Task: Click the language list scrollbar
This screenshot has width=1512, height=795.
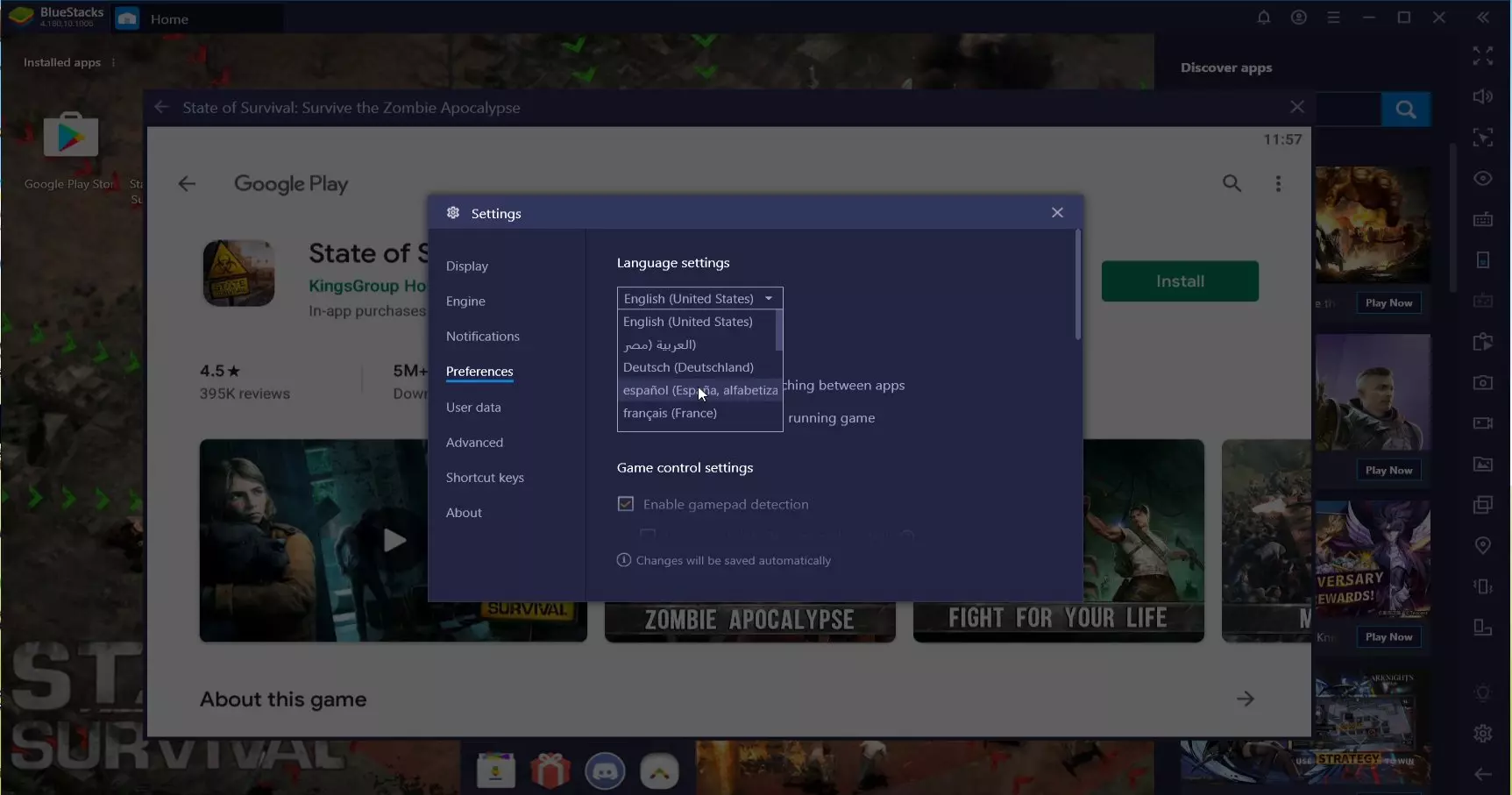Action: coord(778,331)
